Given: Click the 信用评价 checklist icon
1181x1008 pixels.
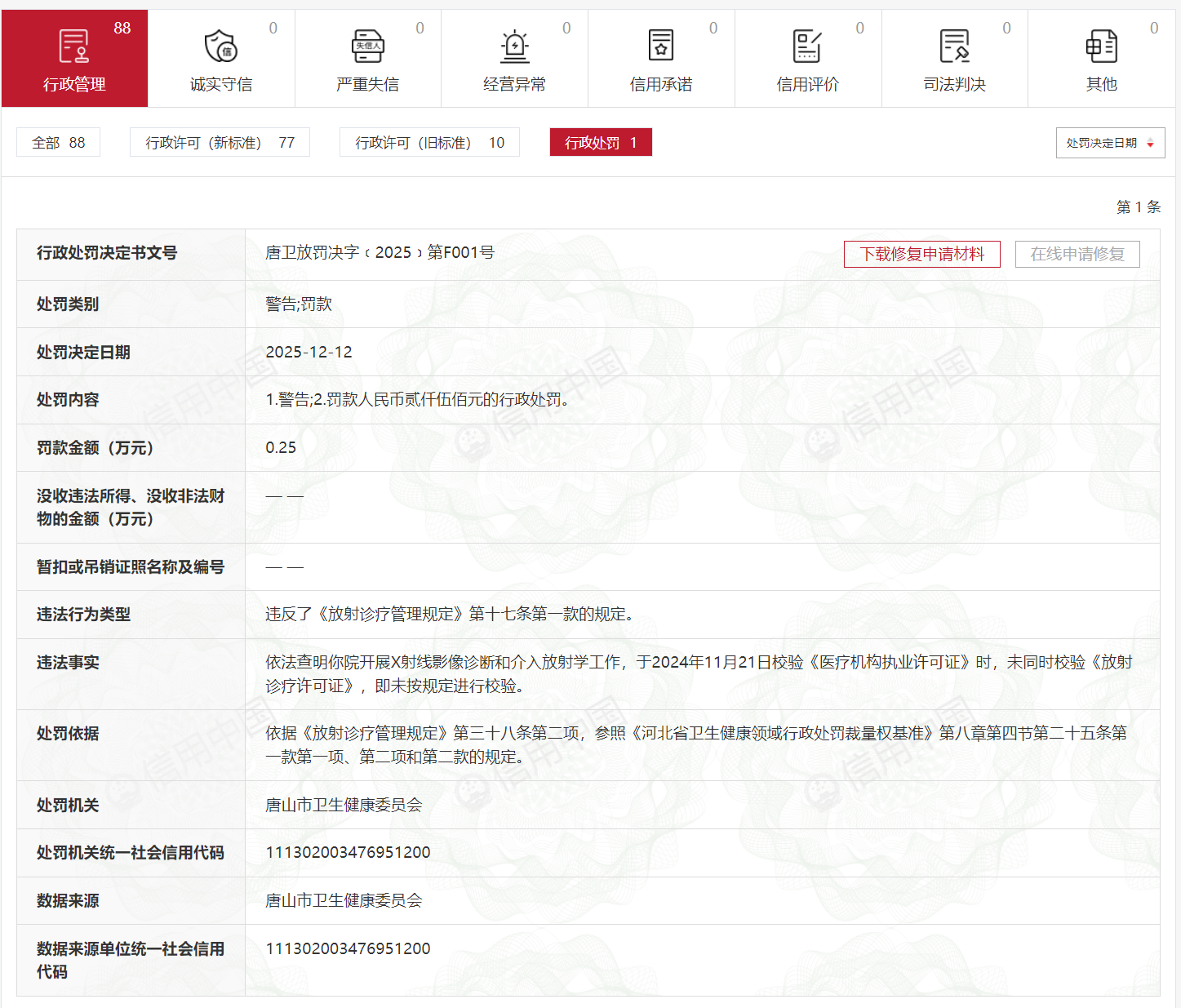Looking at the screenshot, I should [807, 46].
